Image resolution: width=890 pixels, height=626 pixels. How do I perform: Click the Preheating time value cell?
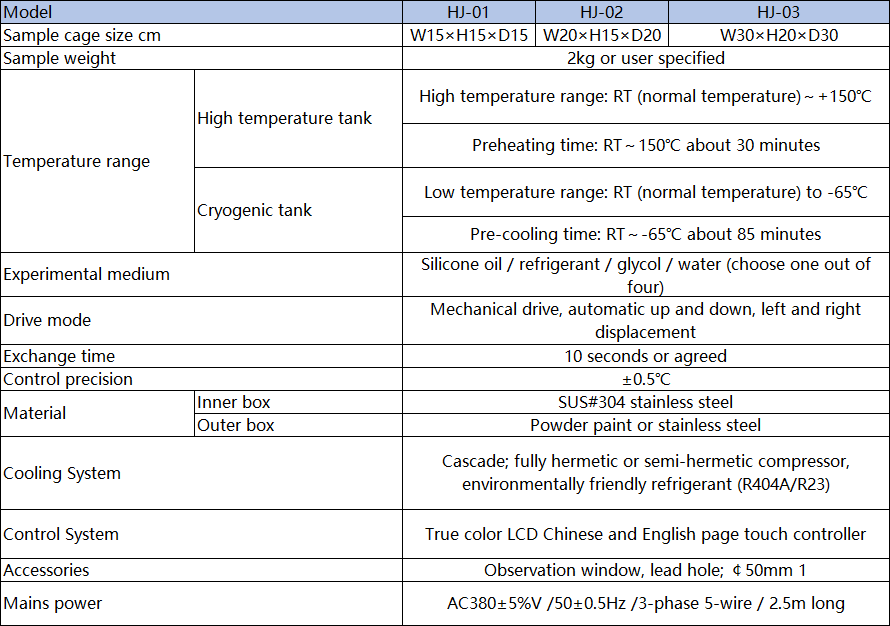coord(645,145)
